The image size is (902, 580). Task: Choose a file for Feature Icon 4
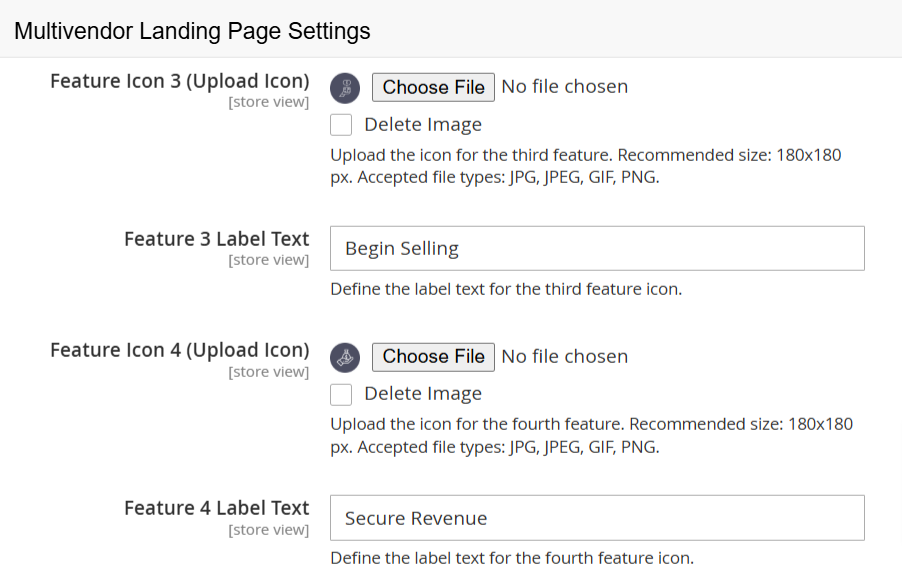(x=433, y=357)
